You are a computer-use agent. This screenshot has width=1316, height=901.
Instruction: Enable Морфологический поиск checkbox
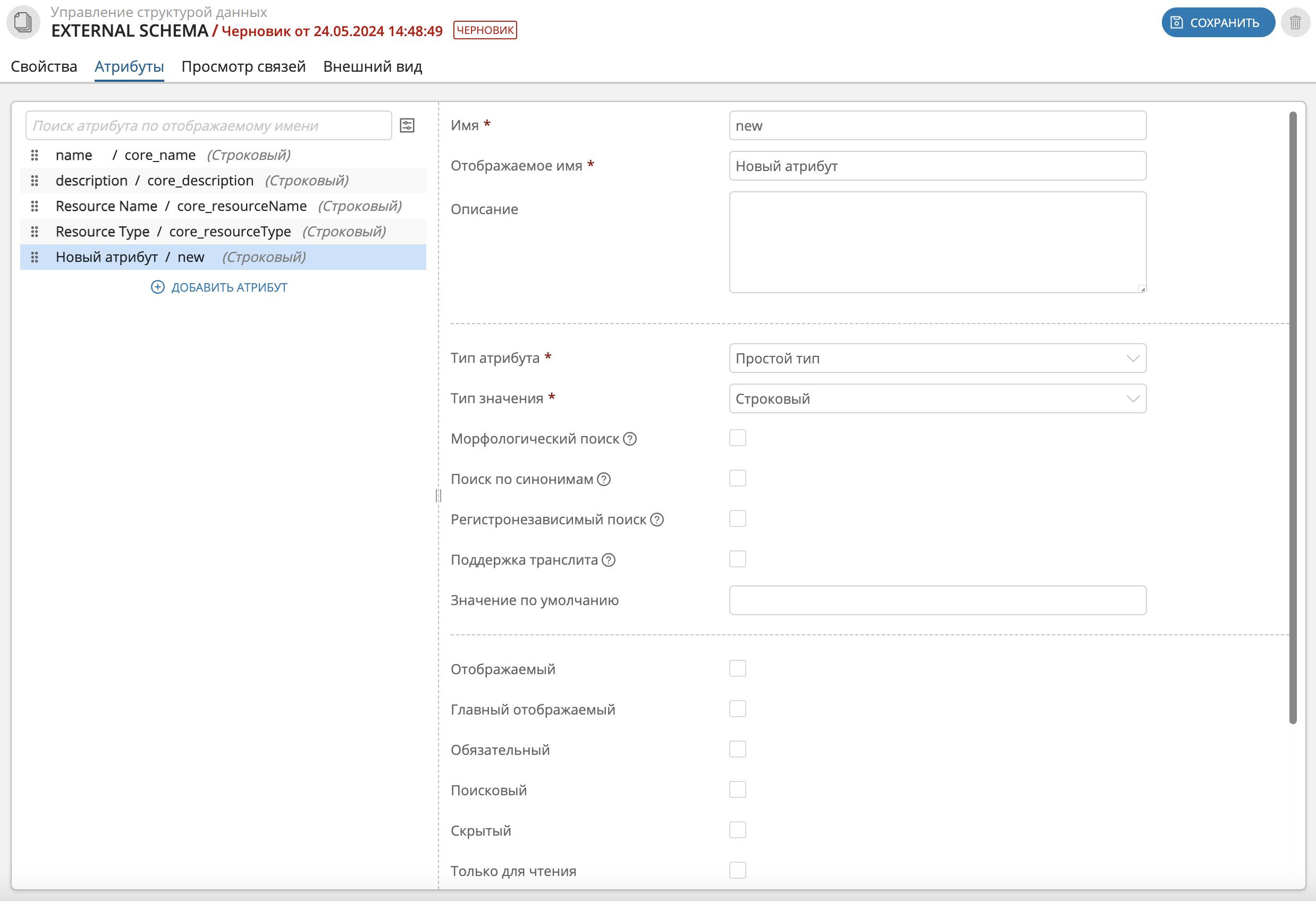point(737,438)
